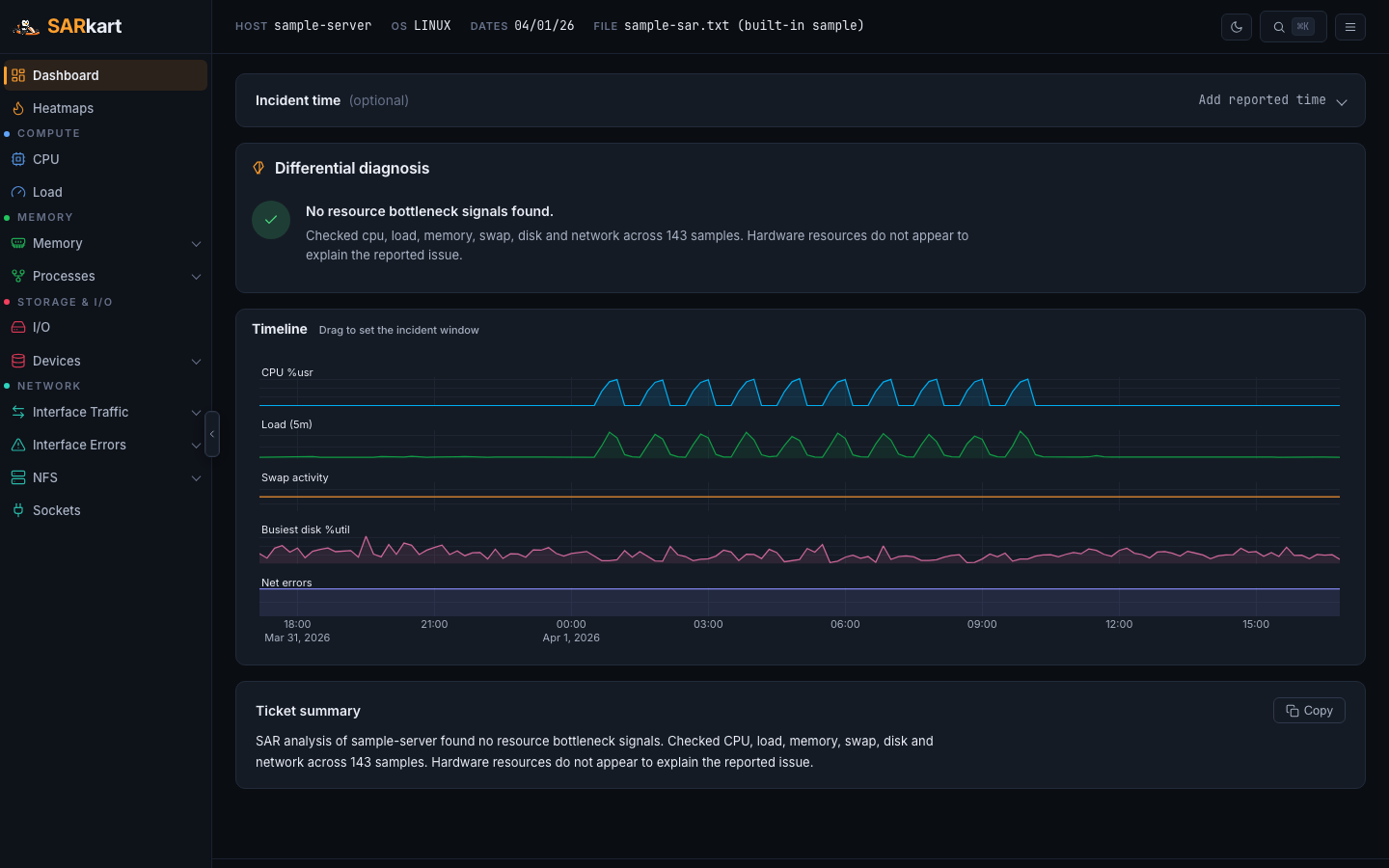Open the CPU section

click(106, 159)
